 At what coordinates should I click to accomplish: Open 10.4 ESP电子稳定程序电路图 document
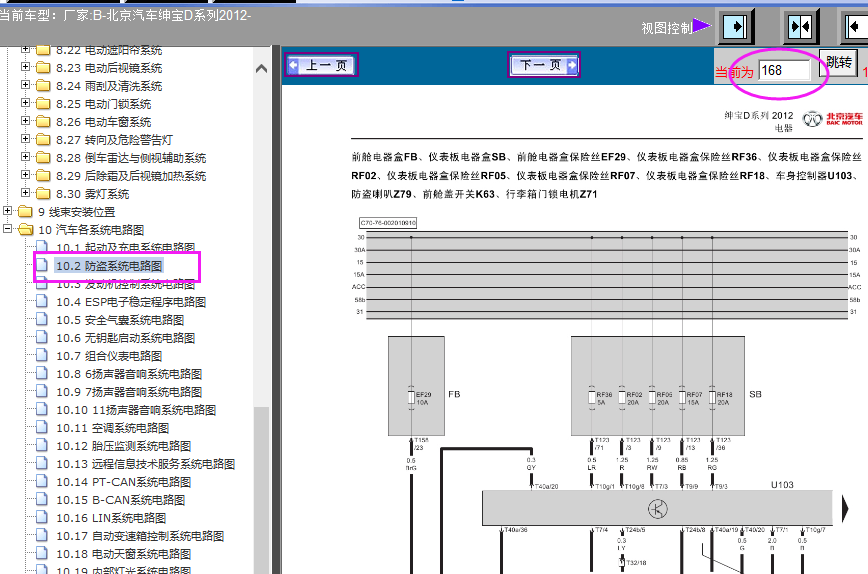[x=131, y=302]
